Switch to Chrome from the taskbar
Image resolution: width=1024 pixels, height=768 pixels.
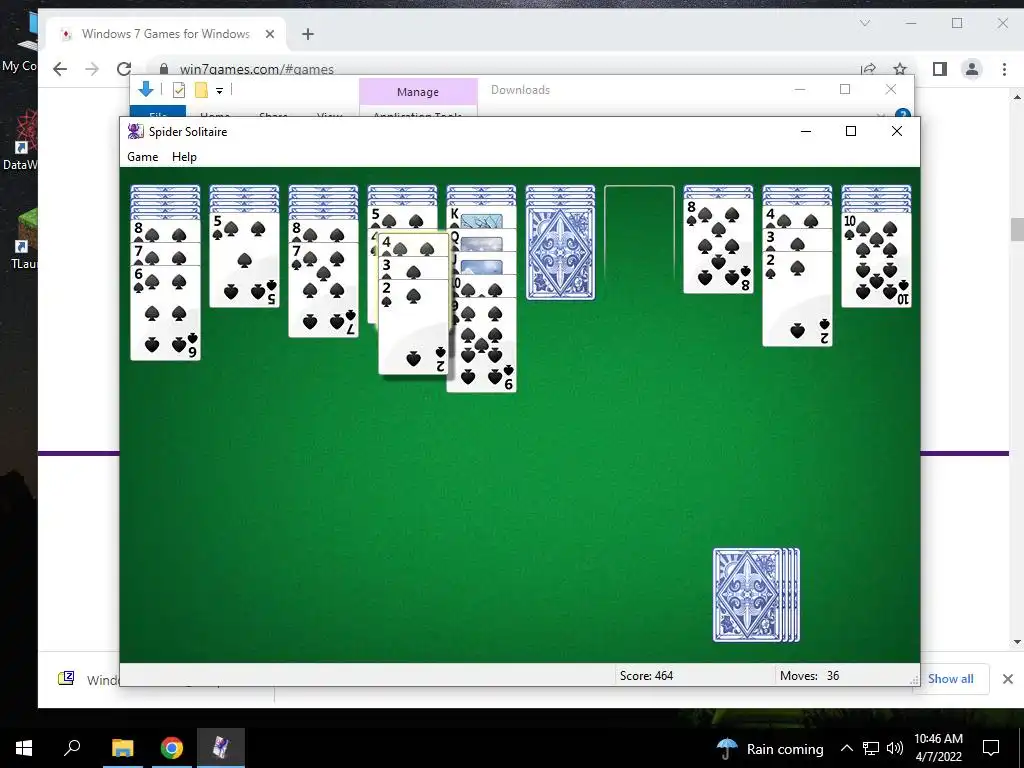coord(172,748)
